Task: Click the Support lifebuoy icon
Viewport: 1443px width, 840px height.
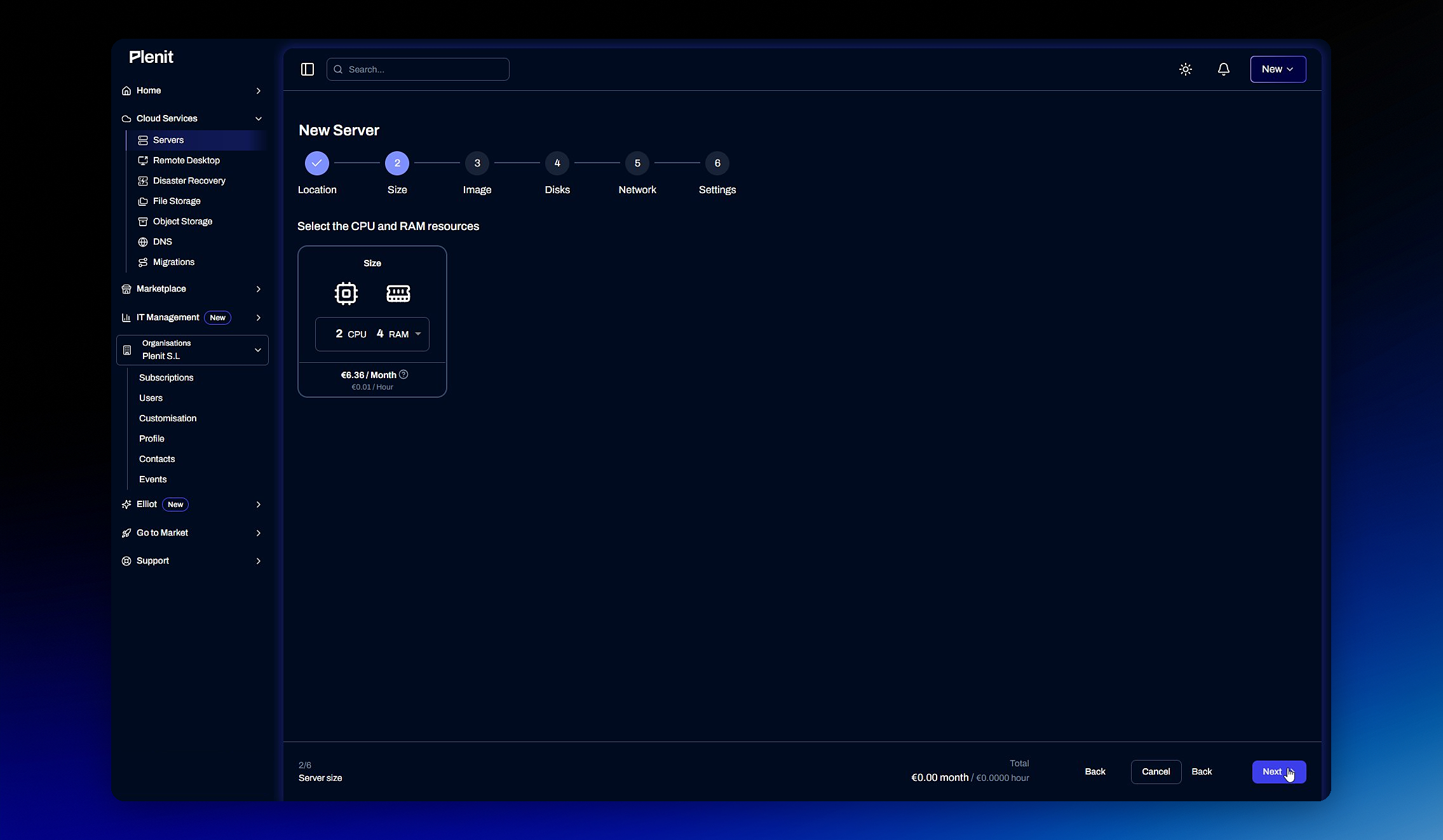Action: click(126, 561)
